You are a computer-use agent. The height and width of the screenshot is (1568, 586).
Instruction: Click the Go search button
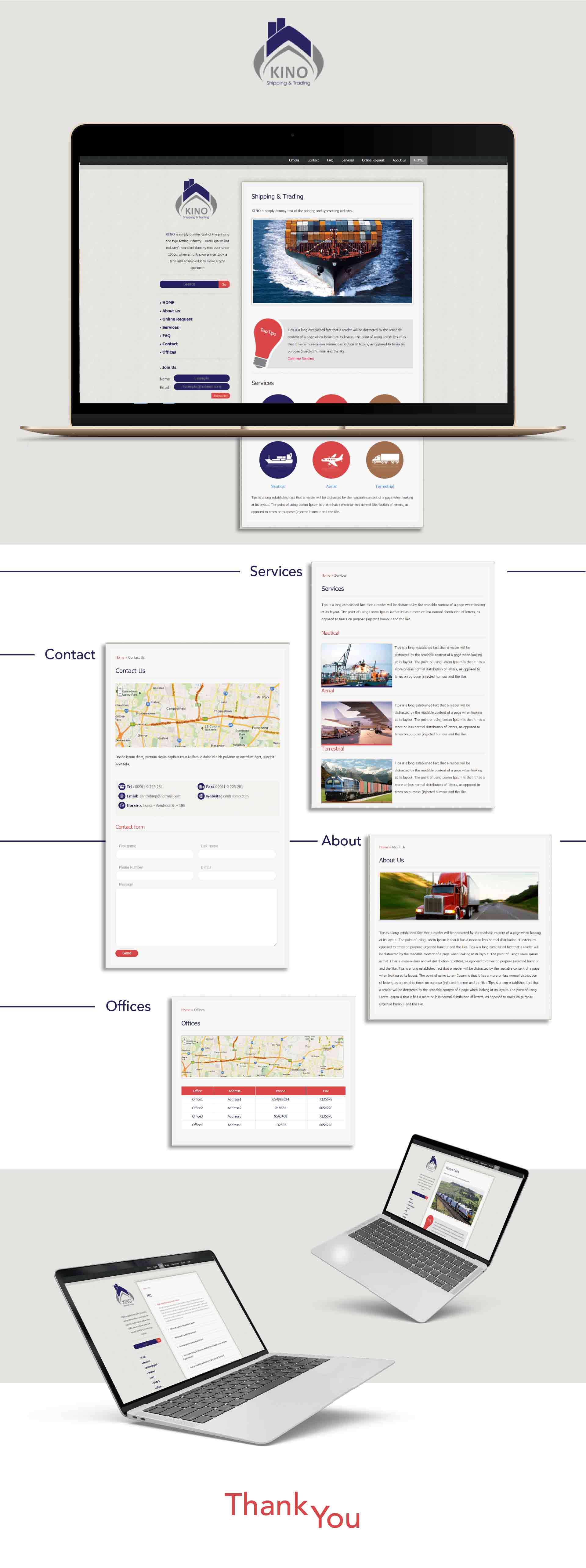click(224, 284)
